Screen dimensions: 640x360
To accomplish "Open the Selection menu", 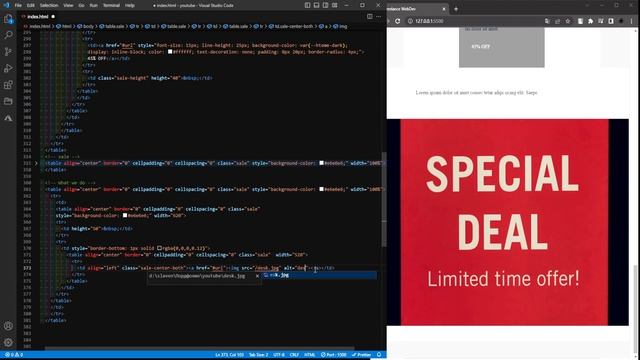I will point(49,6).
